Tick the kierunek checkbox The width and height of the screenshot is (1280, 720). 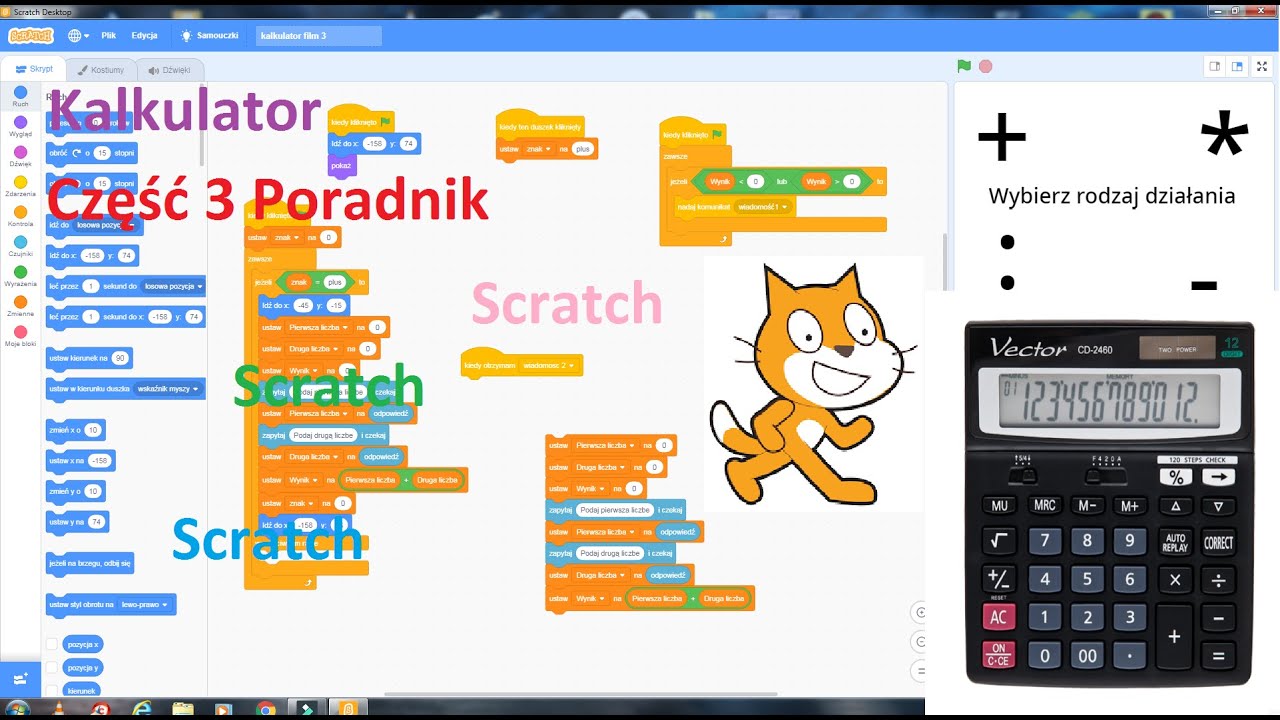[52, 690]
